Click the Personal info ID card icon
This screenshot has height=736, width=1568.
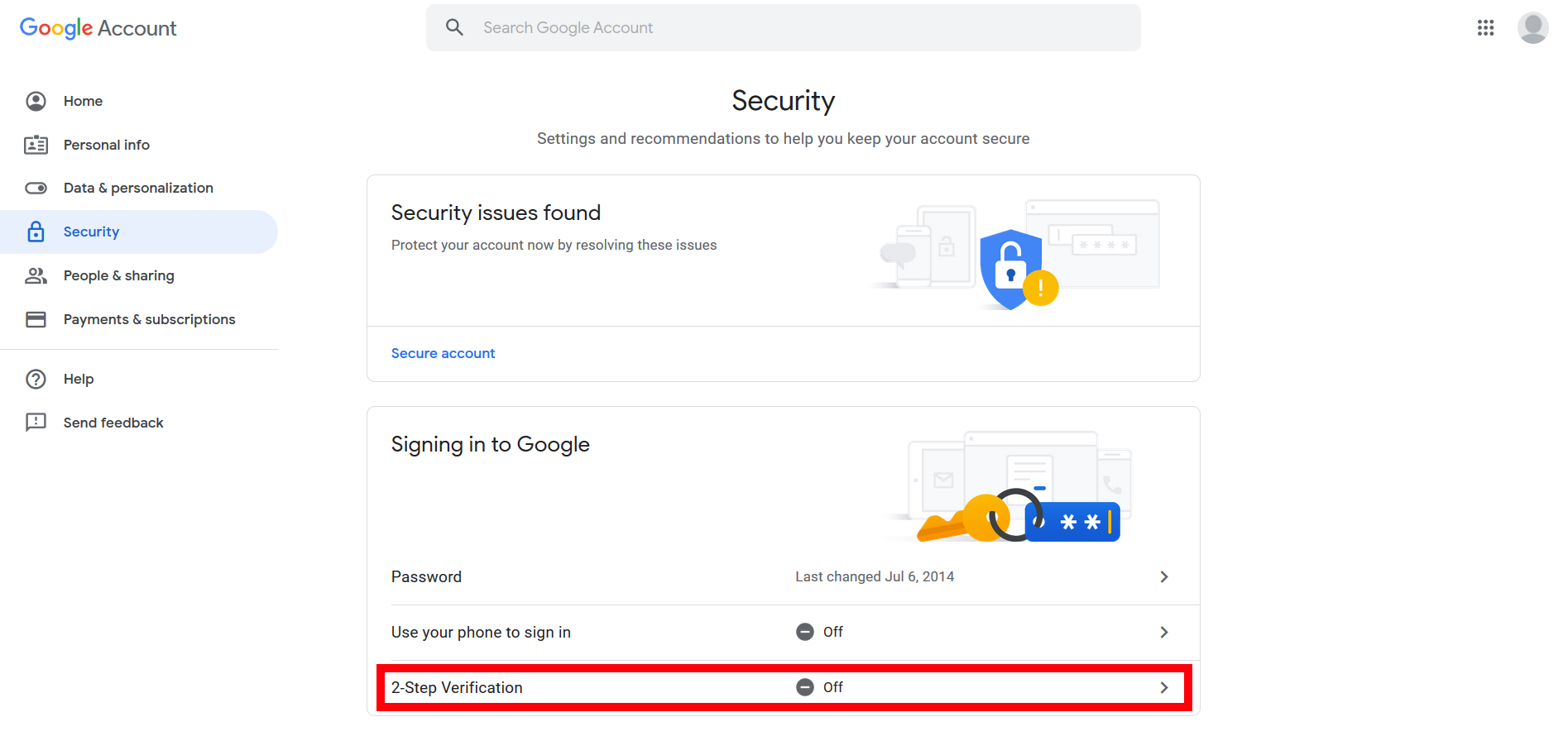coord(36,145)
